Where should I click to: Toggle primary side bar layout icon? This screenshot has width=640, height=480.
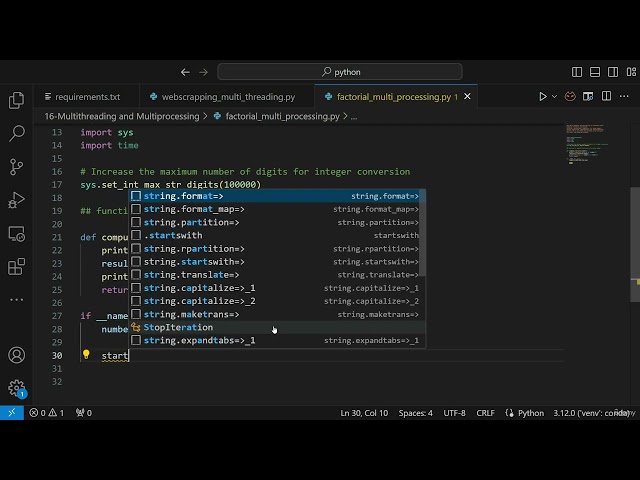click(577, 72)
